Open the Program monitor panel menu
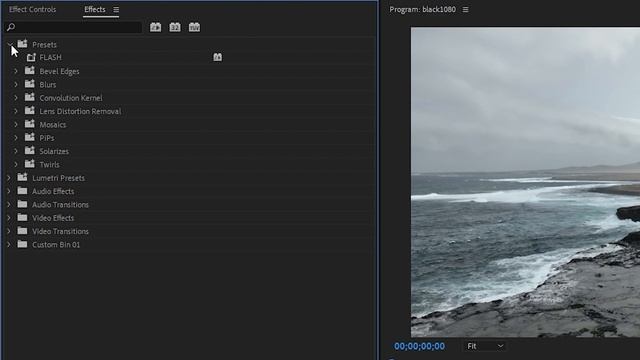This screenshot has height=360, width=640. [x=465, y=10]
